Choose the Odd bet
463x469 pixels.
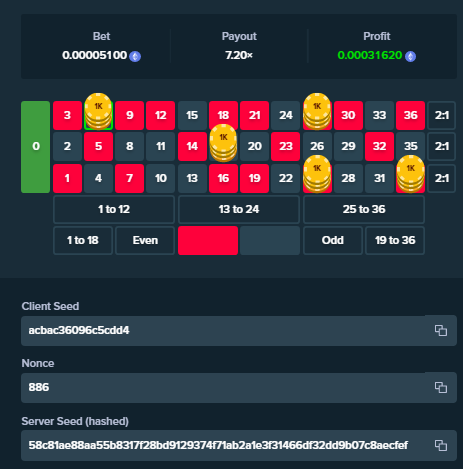coord(333,240)
